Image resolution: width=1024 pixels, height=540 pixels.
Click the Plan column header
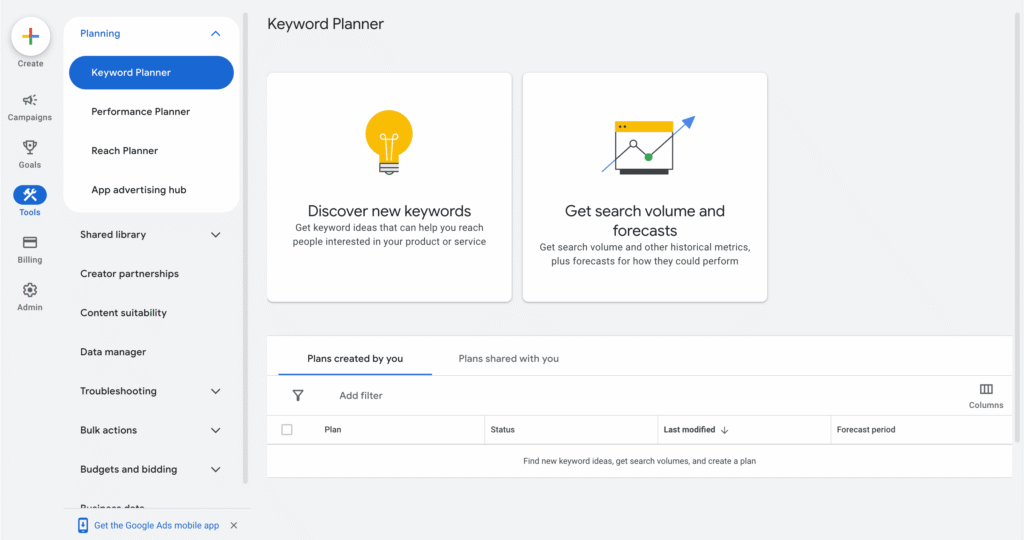[333, 430]
